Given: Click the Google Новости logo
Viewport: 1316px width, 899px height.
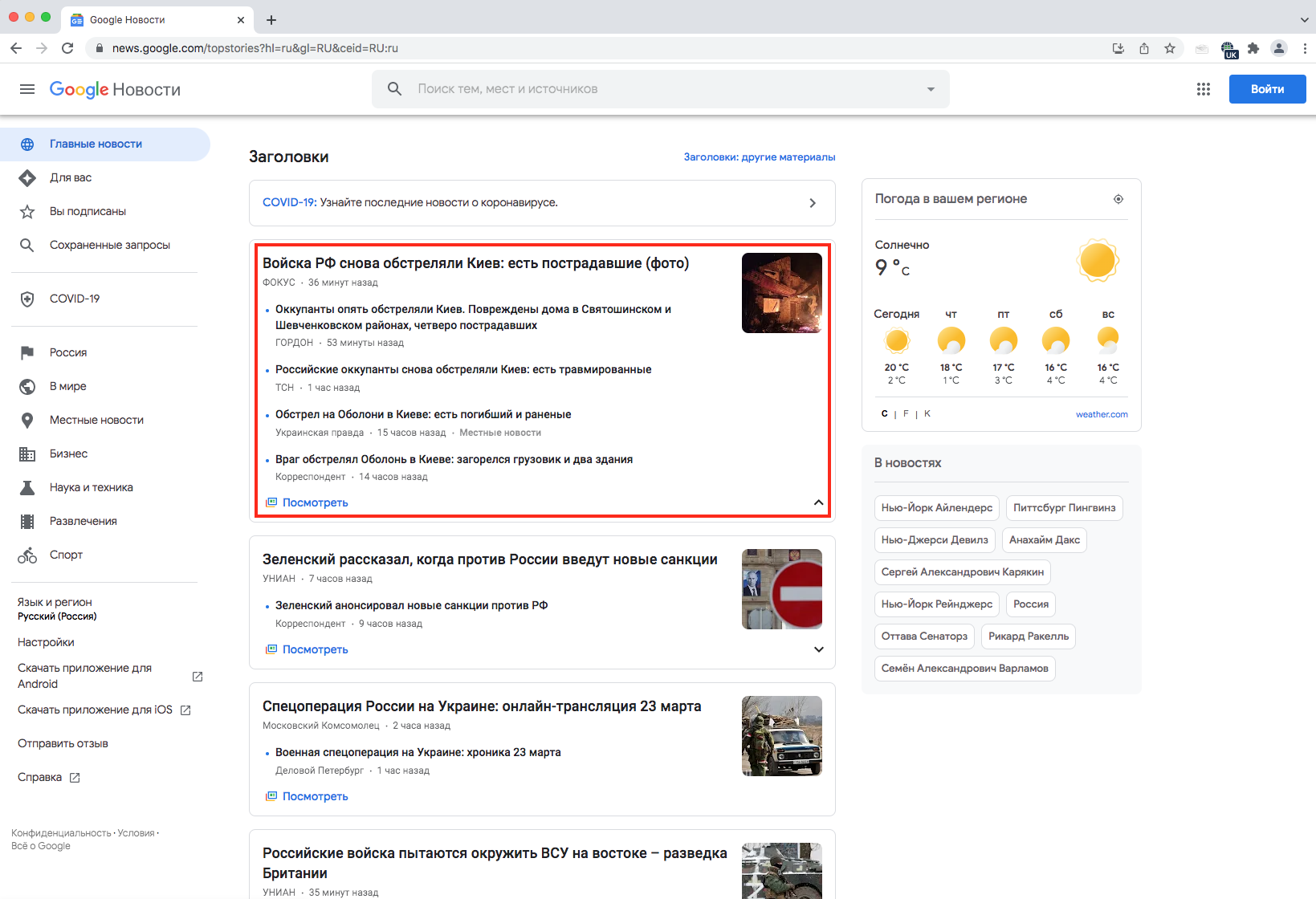Looking at the screenshot, I should [115, 89].
